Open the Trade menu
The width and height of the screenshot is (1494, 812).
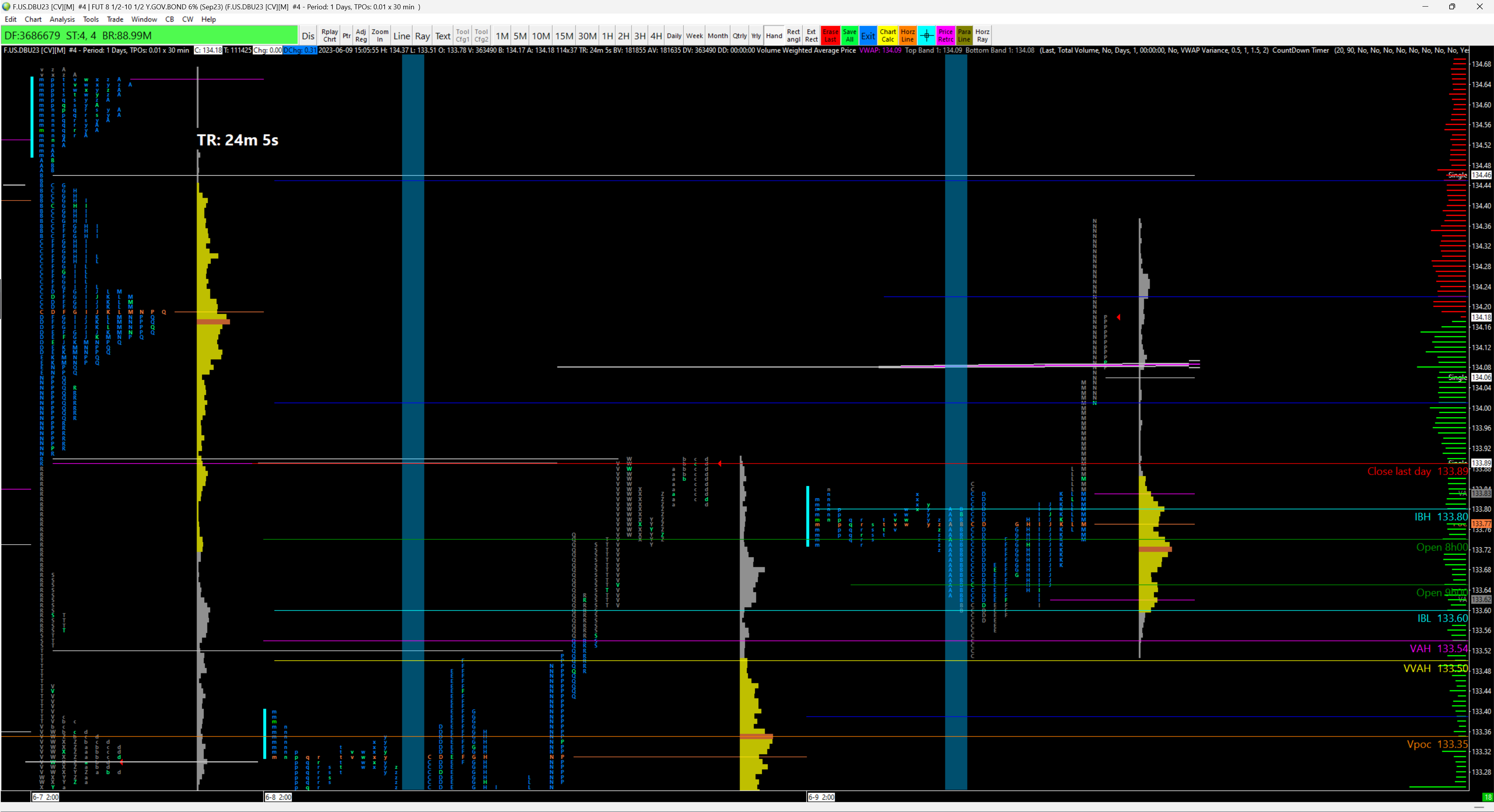tap(115, 19)
